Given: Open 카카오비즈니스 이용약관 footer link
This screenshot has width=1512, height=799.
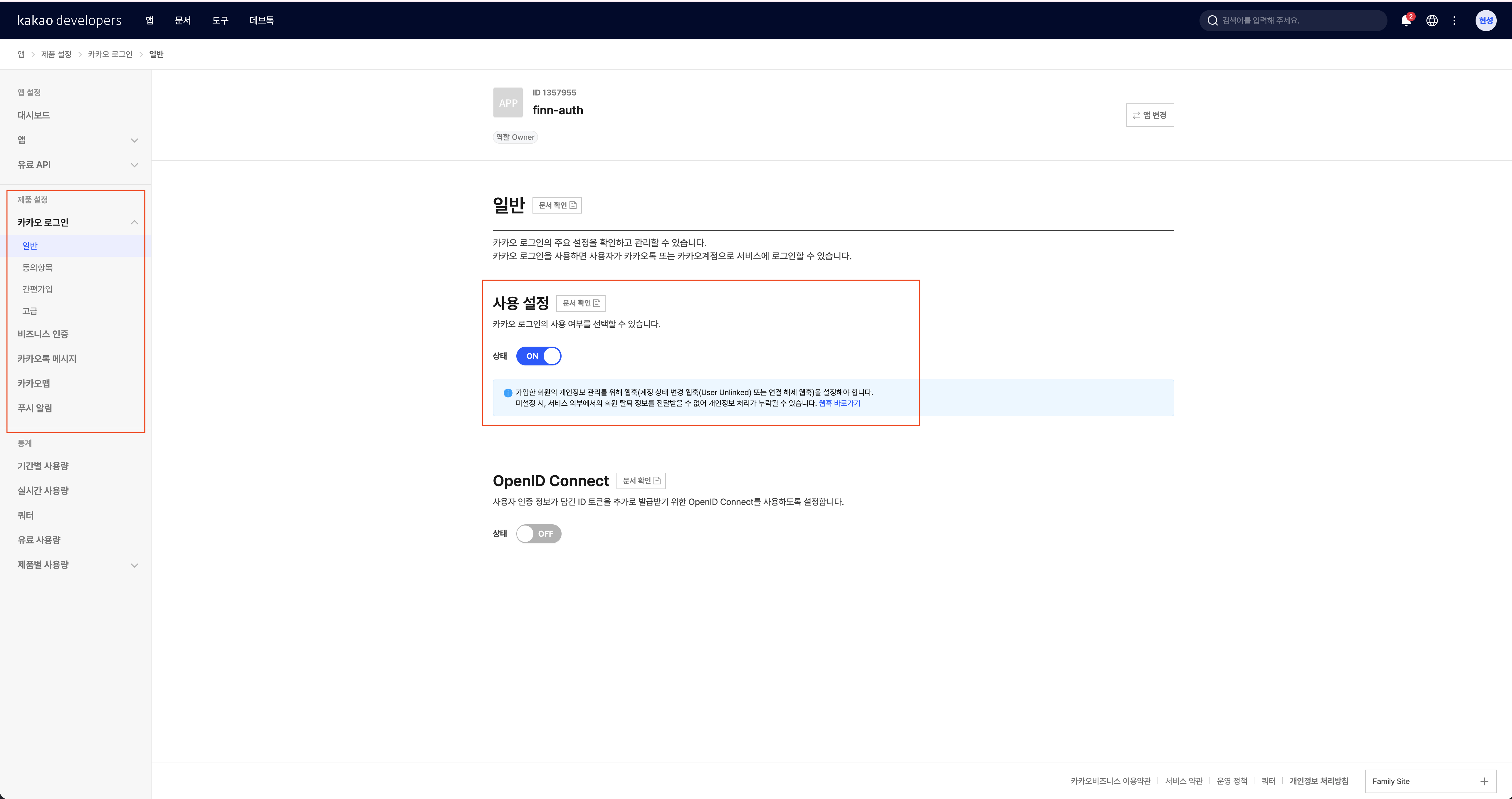Looking at the screenshot, I should point(1111,781).
